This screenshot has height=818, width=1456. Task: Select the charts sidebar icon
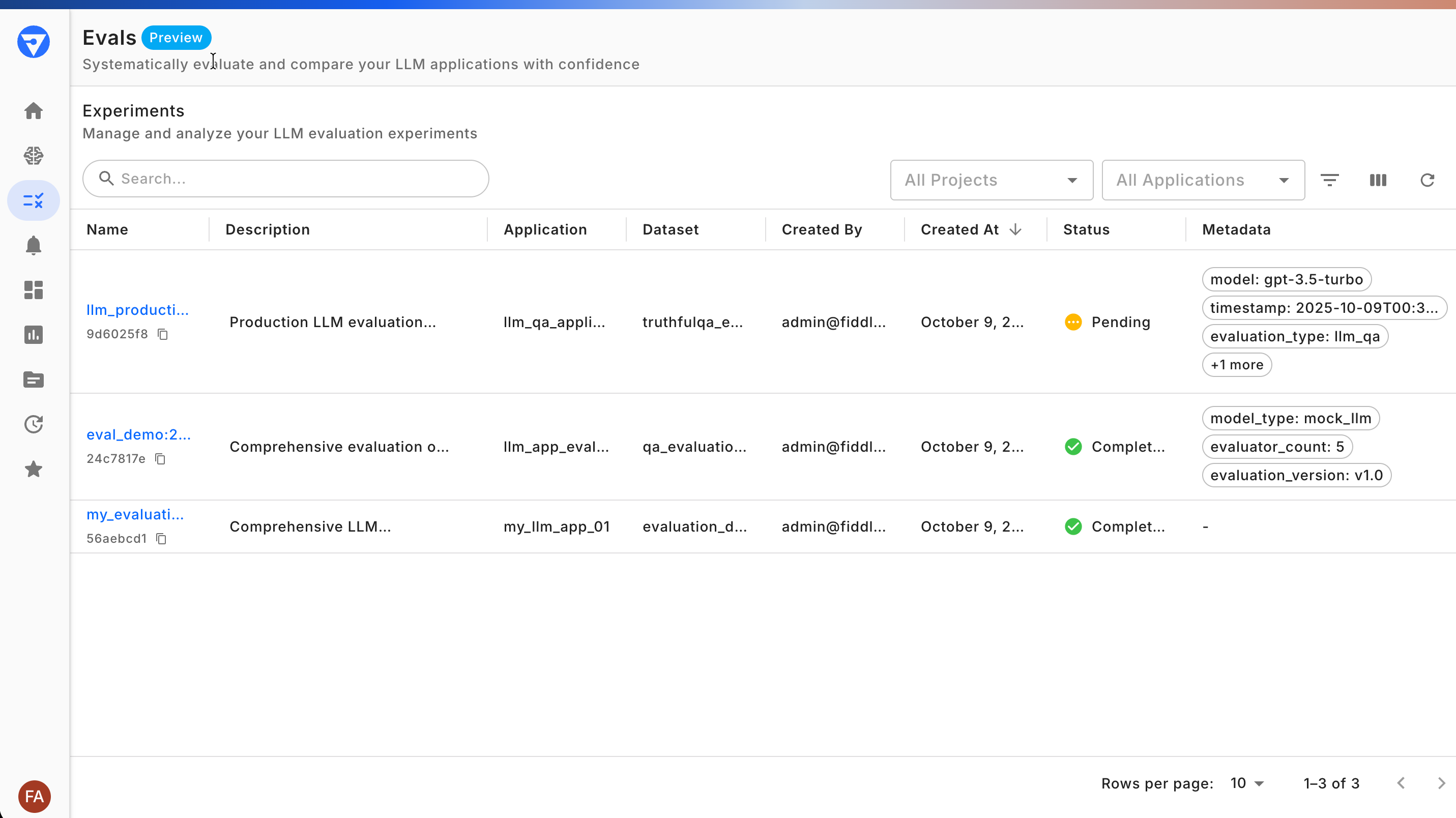coord(34,335)
